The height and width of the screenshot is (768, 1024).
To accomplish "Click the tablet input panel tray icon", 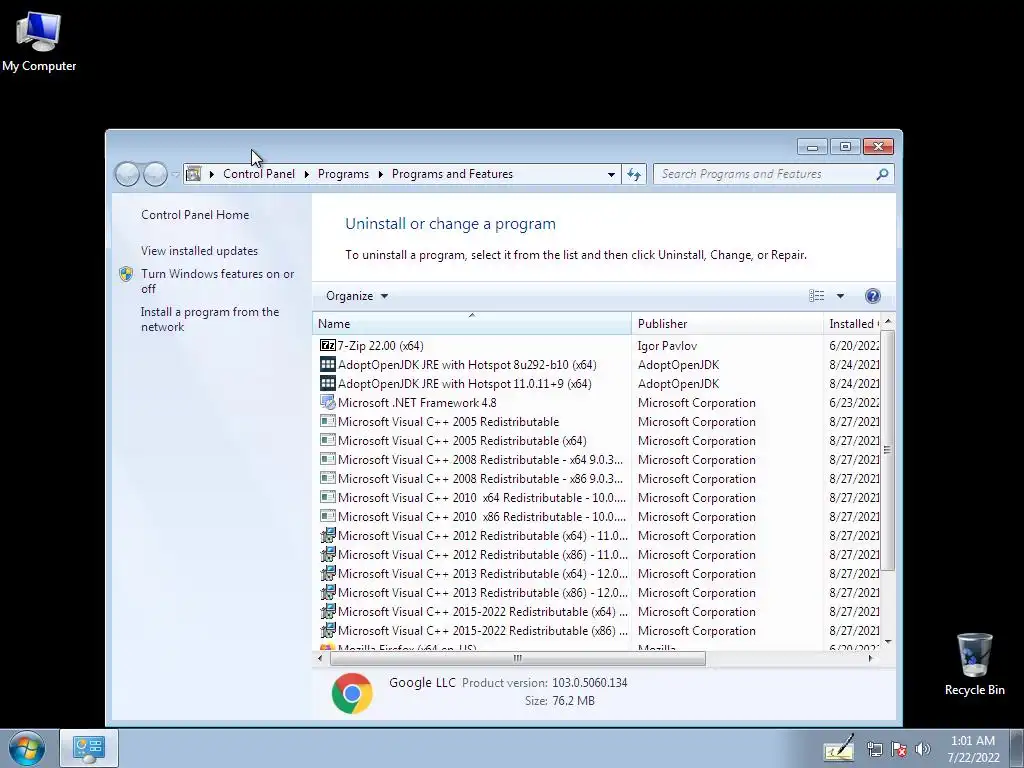I will pyautogui.click(x=839, y=748).
